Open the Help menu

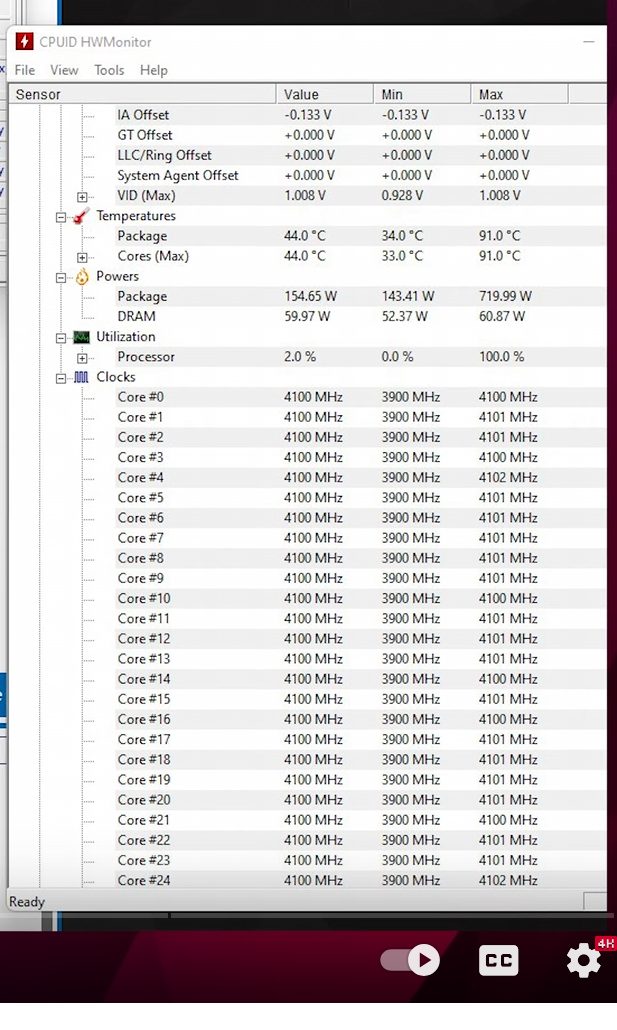[x=154, y=70]
